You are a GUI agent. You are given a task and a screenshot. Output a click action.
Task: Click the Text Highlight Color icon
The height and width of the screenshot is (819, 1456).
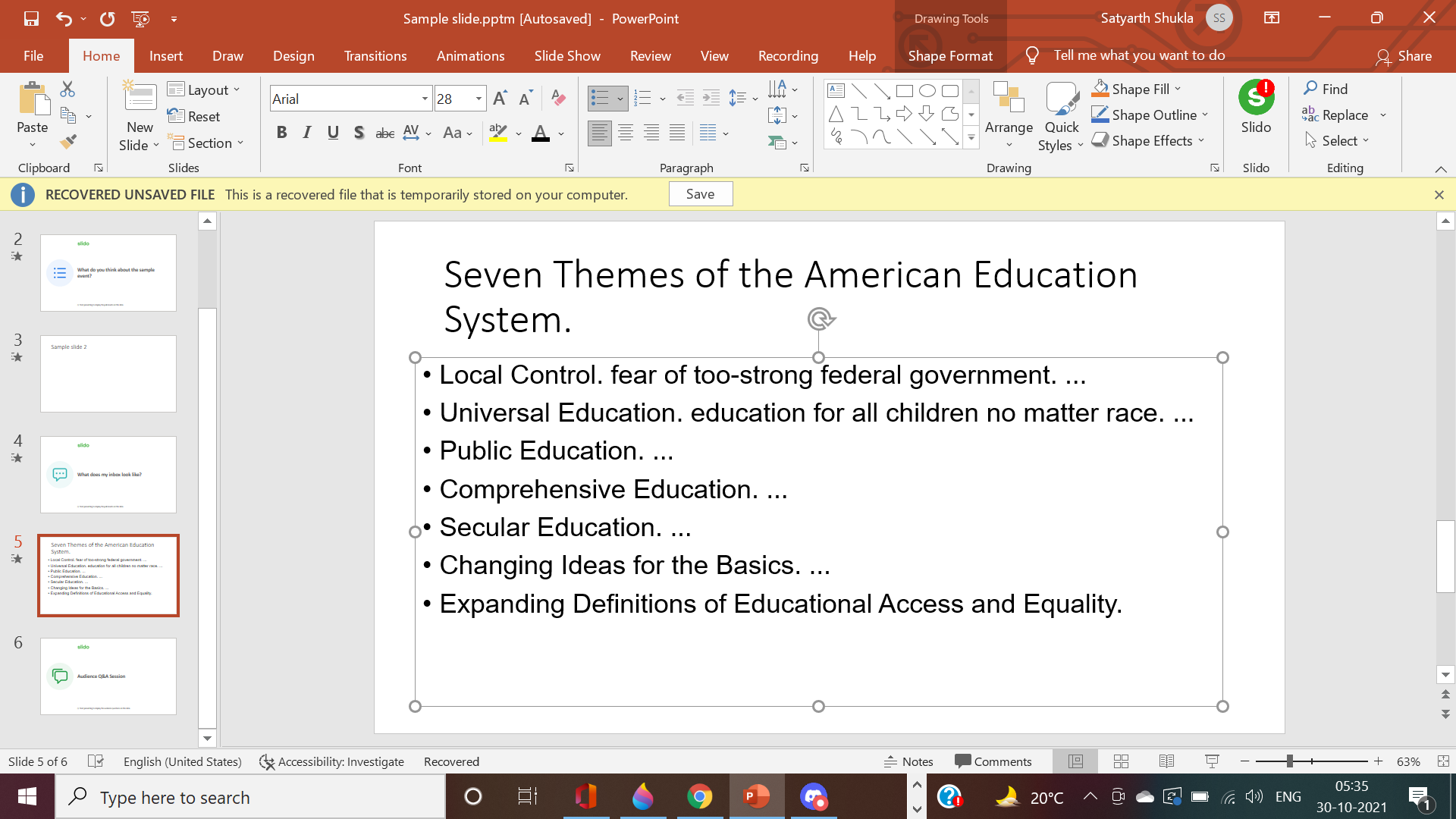tap(498, 133)
